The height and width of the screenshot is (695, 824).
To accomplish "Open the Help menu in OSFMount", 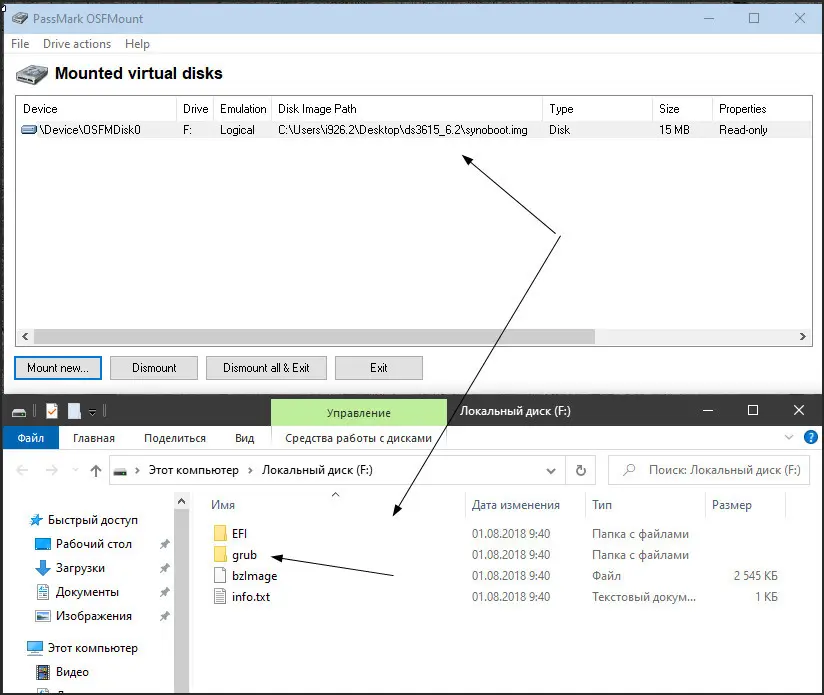I will tap(137, 44).
